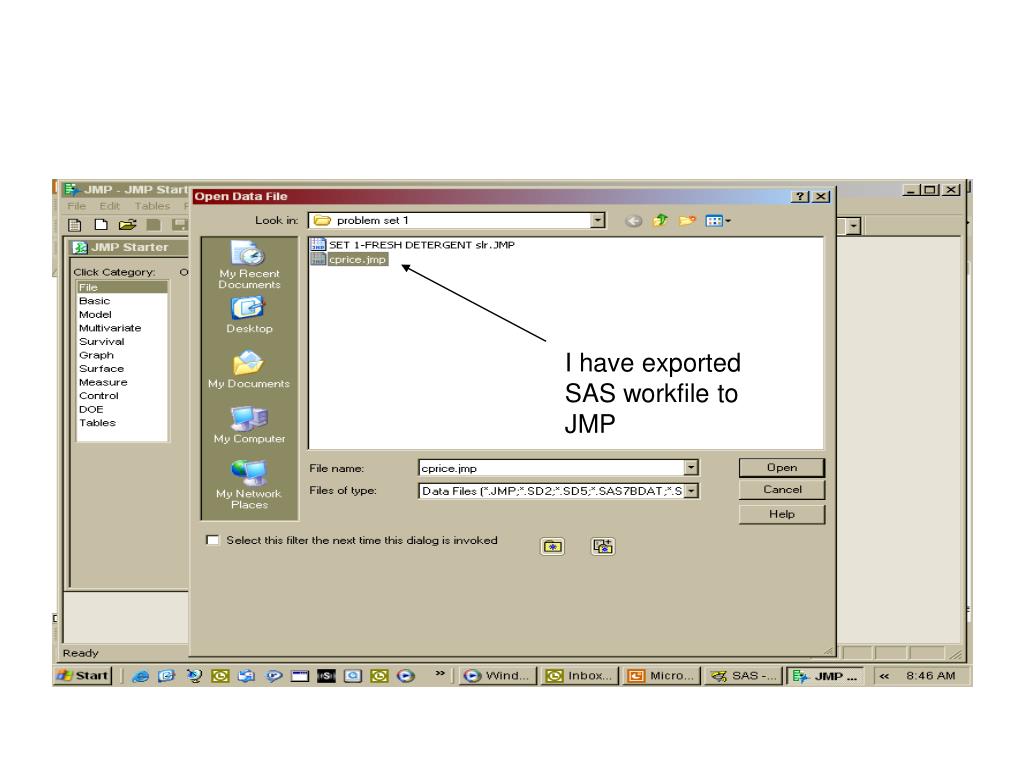Viewport: 1024px width, 768px height.
Task: Click the Open button
Action: point(782,468)
